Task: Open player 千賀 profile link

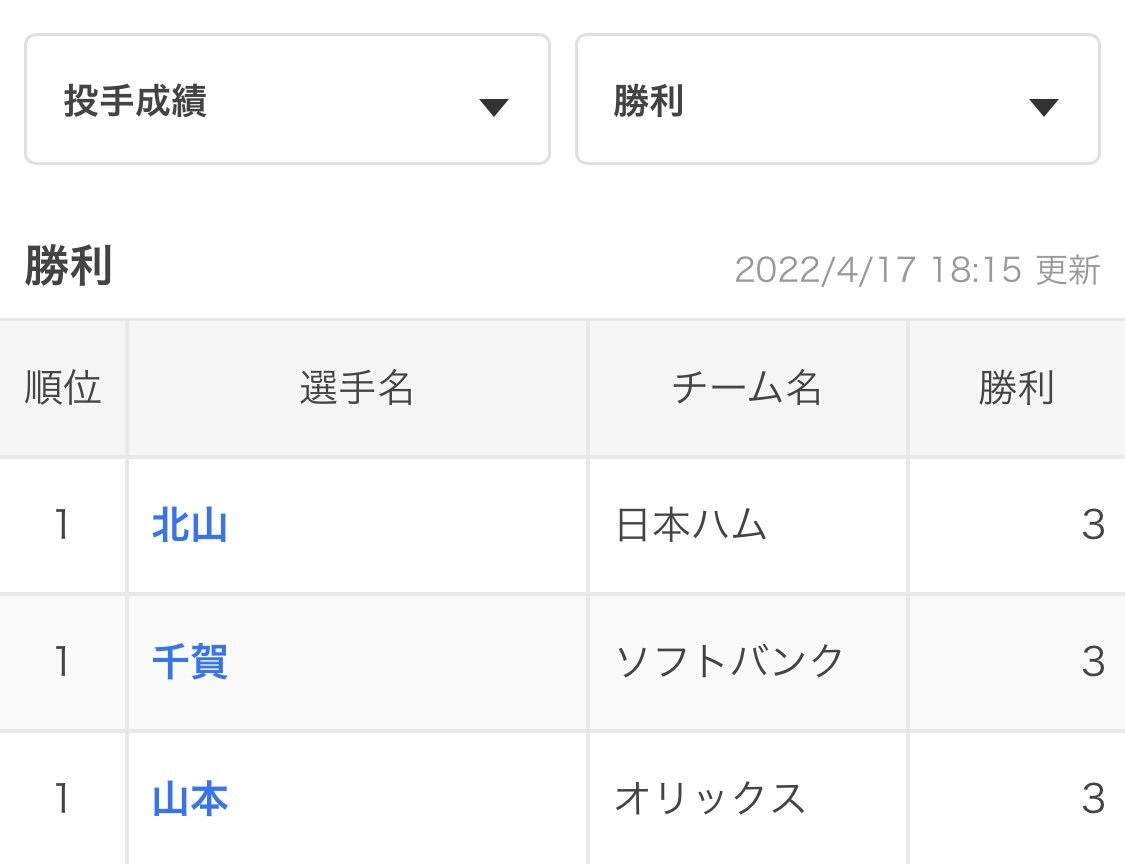Action: point(190,662)
